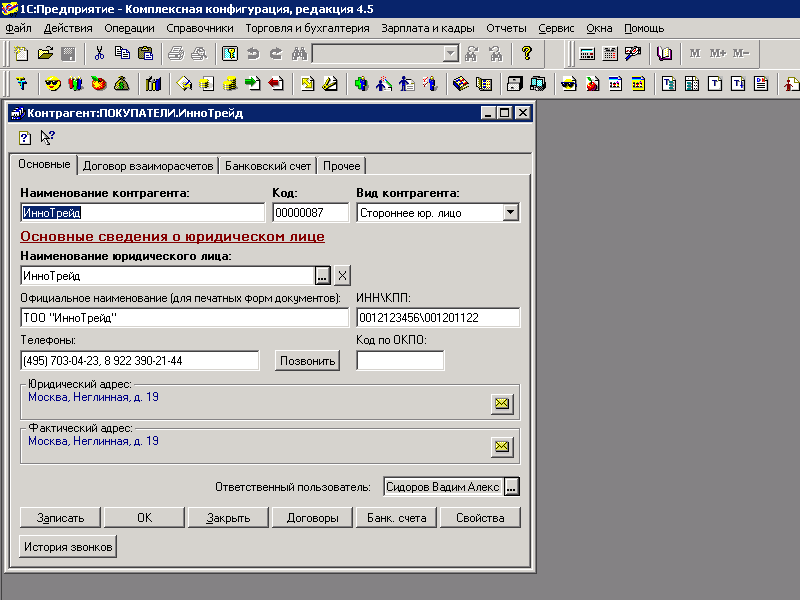800x600 pixels.
Task: Click the smiley face with sunglasses icon
Action: [53, 84]
